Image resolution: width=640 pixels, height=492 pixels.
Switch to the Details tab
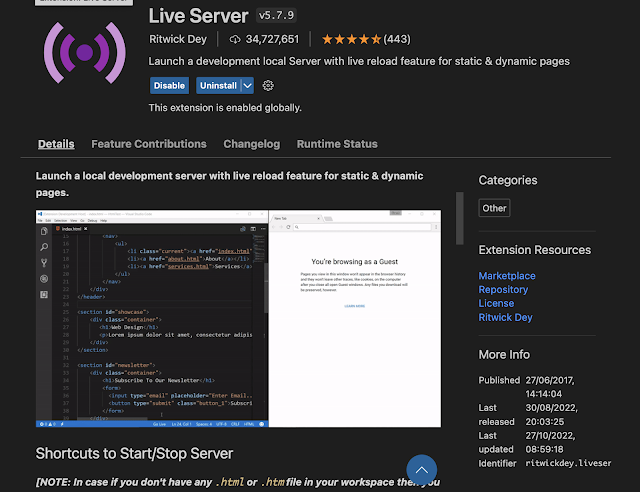[x=56, y=144]
